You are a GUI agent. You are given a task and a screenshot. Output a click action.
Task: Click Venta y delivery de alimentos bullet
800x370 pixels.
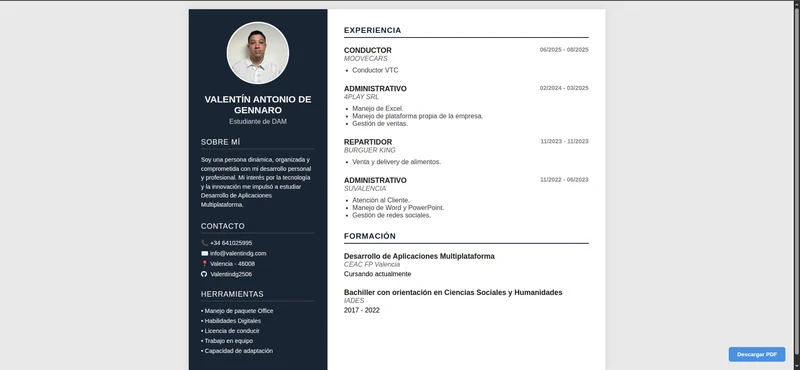[396, 162]
